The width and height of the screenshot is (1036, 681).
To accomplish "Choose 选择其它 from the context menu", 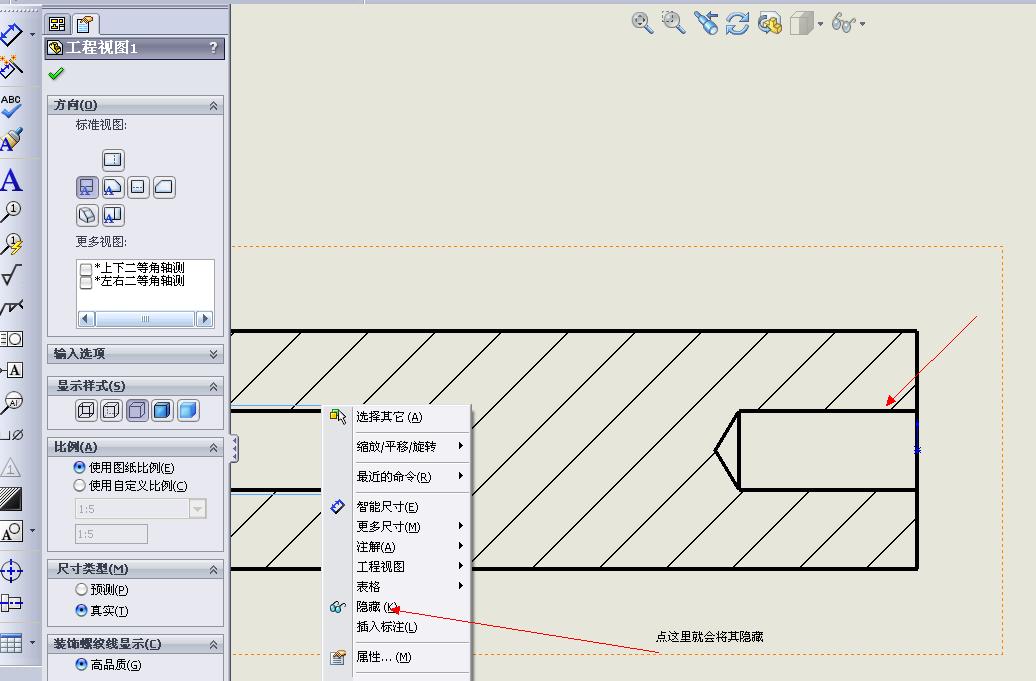I will pyautogui.click(x=397, y=416).
